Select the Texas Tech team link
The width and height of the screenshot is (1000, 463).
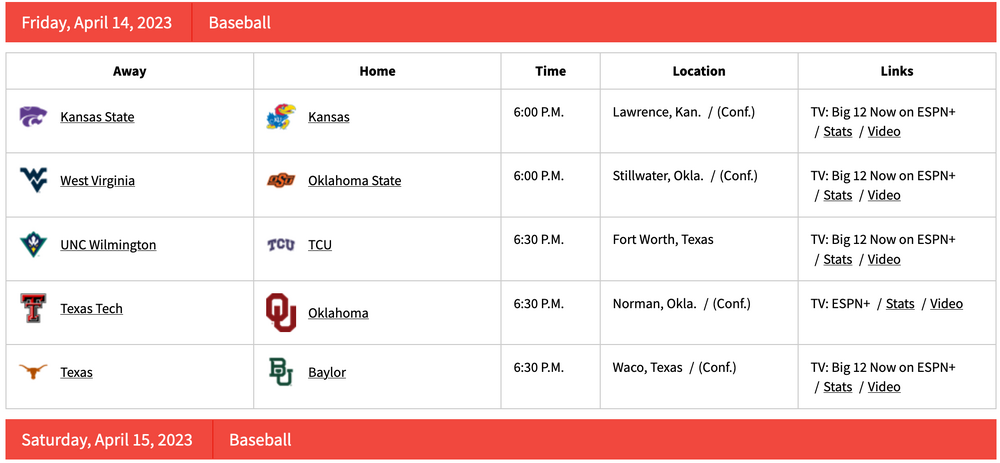[x=91, y=309]
